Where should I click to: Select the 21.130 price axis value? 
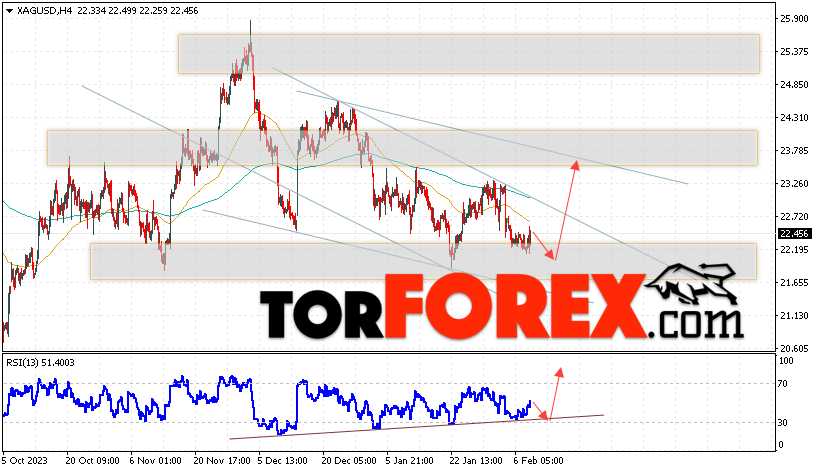(x=794, y=316)
